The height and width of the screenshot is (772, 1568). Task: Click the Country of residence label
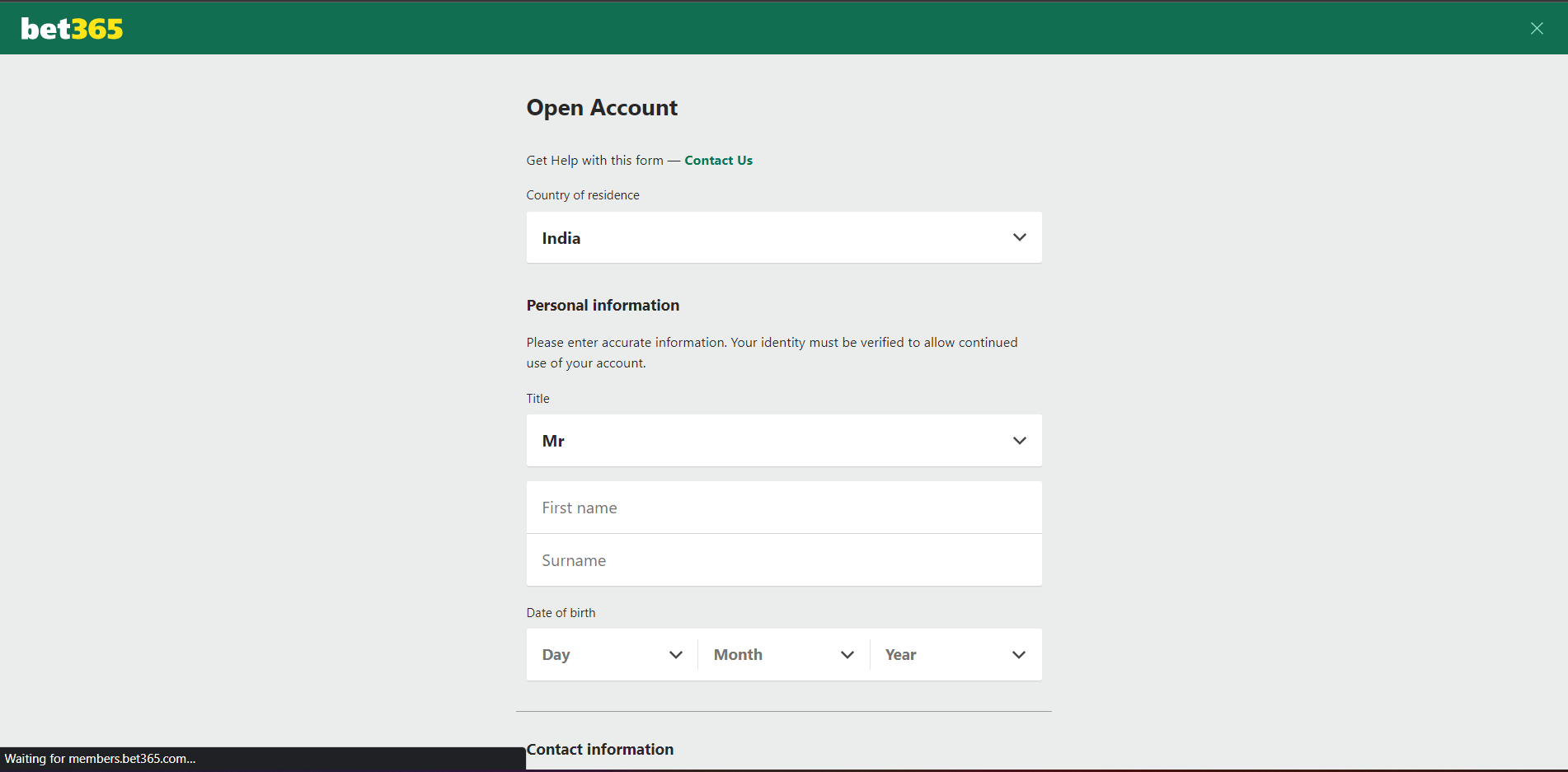[583, 195]
